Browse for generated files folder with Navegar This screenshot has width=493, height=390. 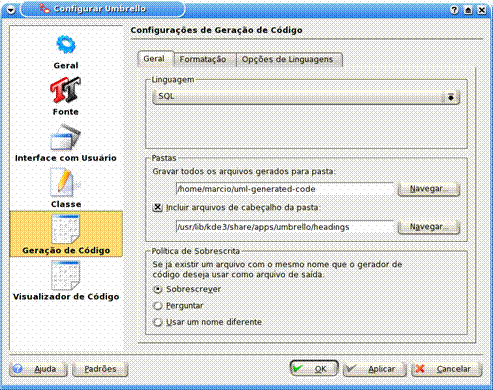[429, 189]
